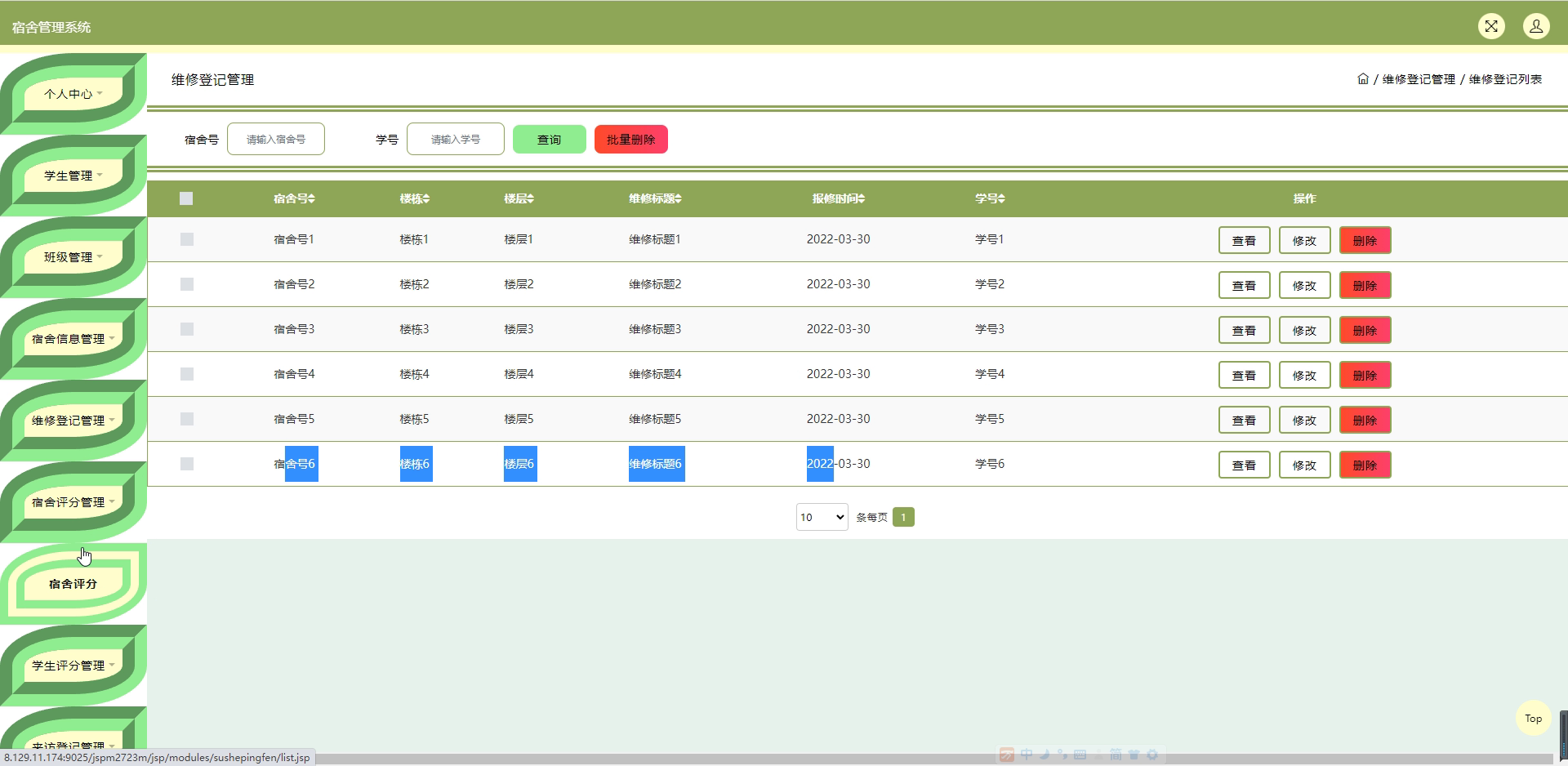Image resolution: width=1568 pixels, height=766 pixels.
Task: Click 查看 for the 宿舍号1 row
Action: pyautogui.click(x=1245, y=240)
